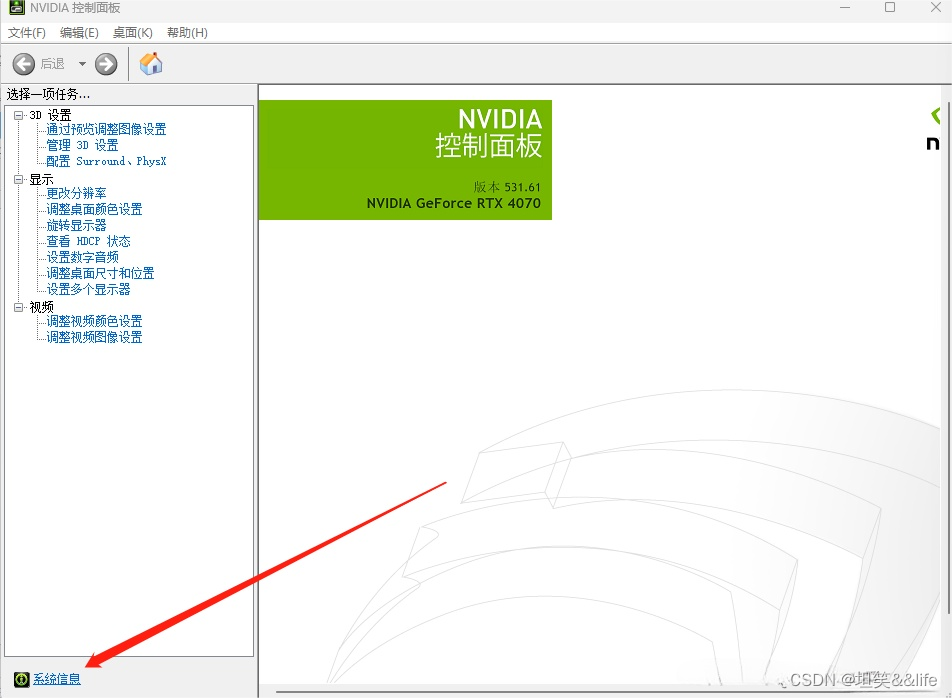Open the back history dropdown arrow
Viewport: 952px width, 698px height.
(82, 64)
